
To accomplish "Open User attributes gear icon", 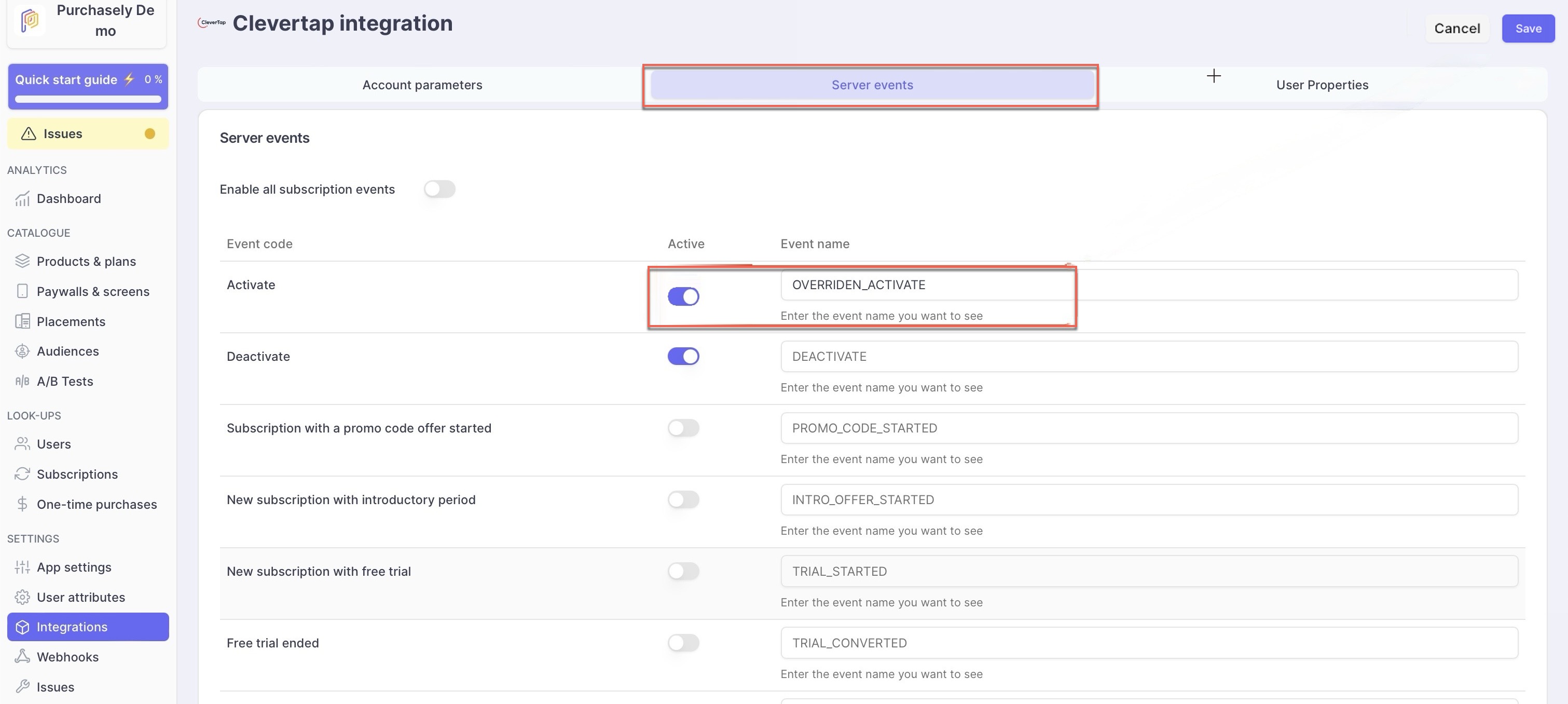I will 22,597.
